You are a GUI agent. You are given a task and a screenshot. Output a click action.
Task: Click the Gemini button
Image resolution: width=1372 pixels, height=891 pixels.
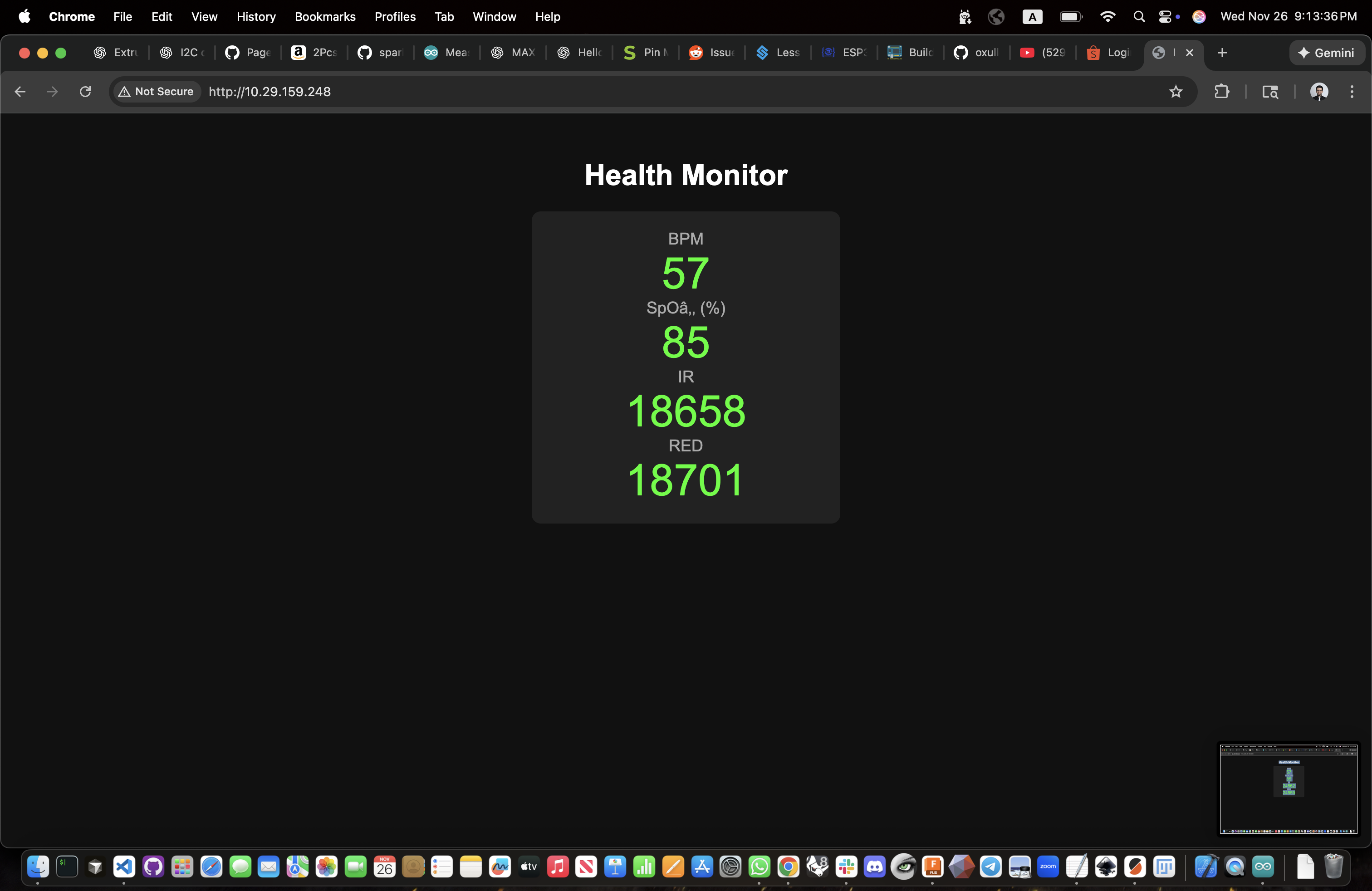[1327, 53]
